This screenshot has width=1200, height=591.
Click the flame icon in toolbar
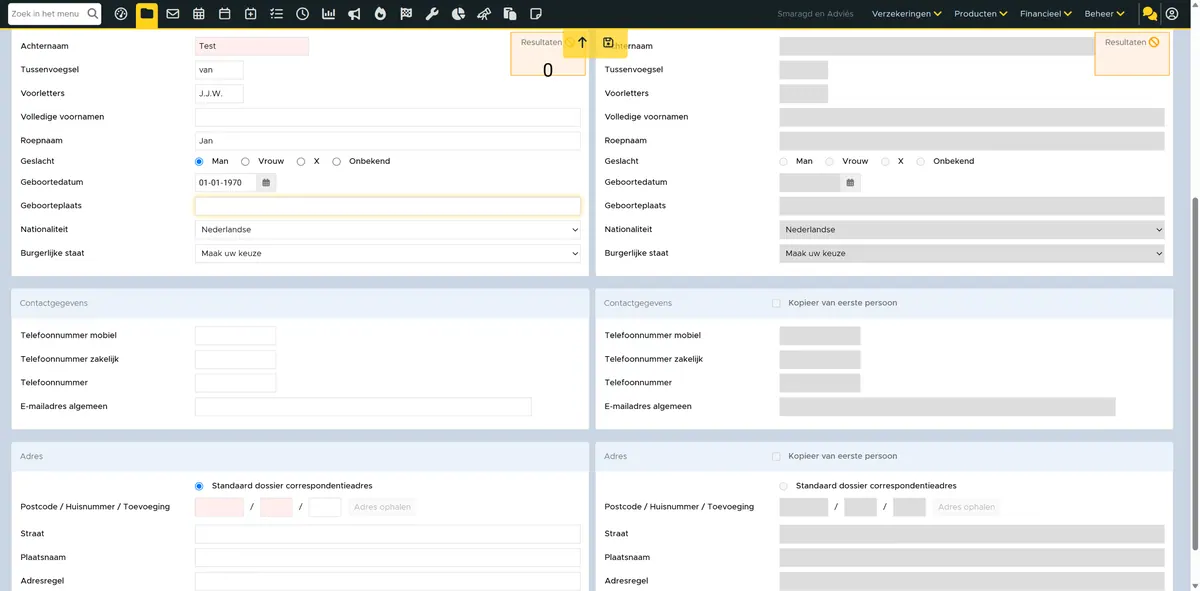pos(380,14)
